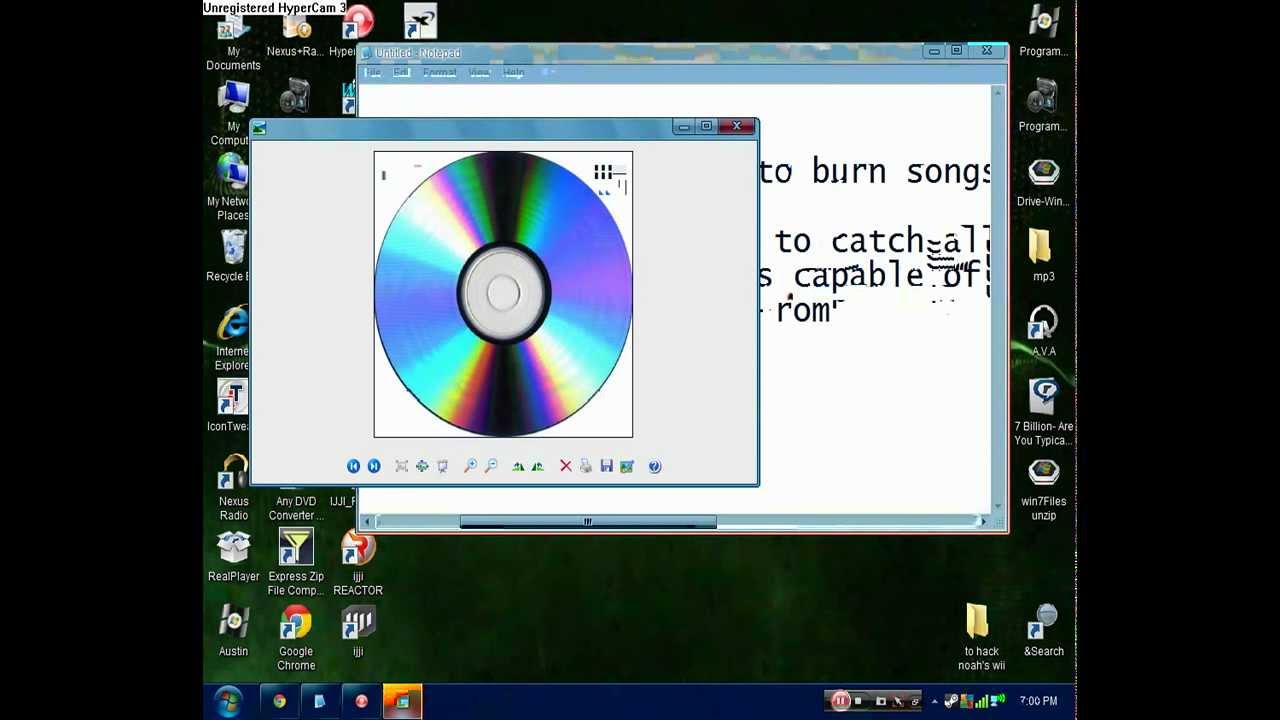
Task: Select the Drive-Win... desktop icon
Action: (1043, 182)
